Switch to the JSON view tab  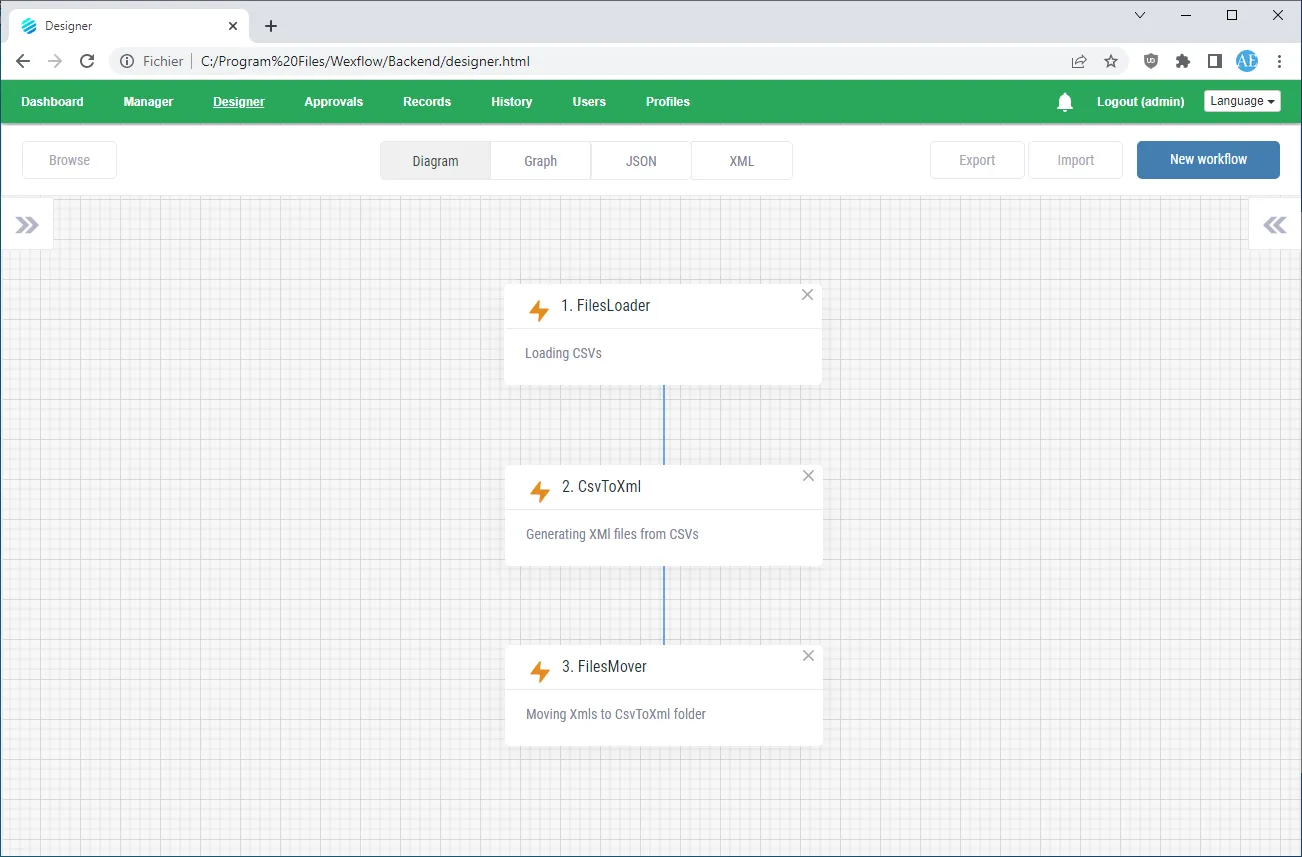pyautogui.click(x=641, y=161)
